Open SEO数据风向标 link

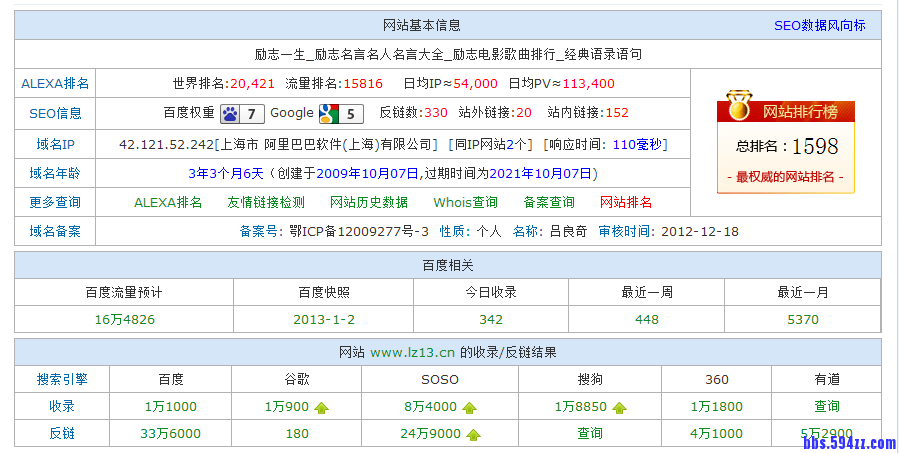click(820, 25)
